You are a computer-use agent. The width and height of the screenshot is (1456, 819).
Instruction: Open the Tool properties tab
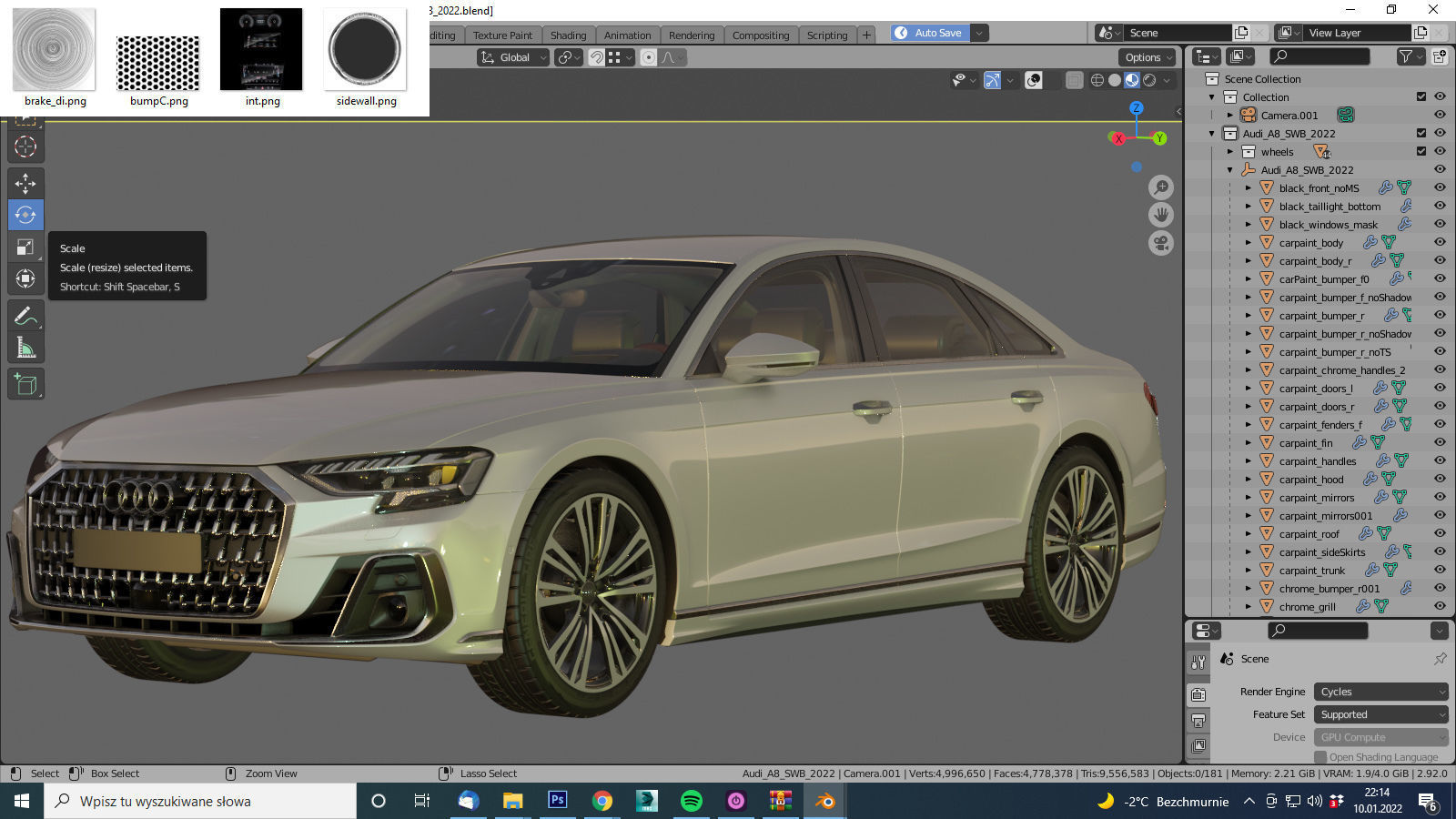1198,662
